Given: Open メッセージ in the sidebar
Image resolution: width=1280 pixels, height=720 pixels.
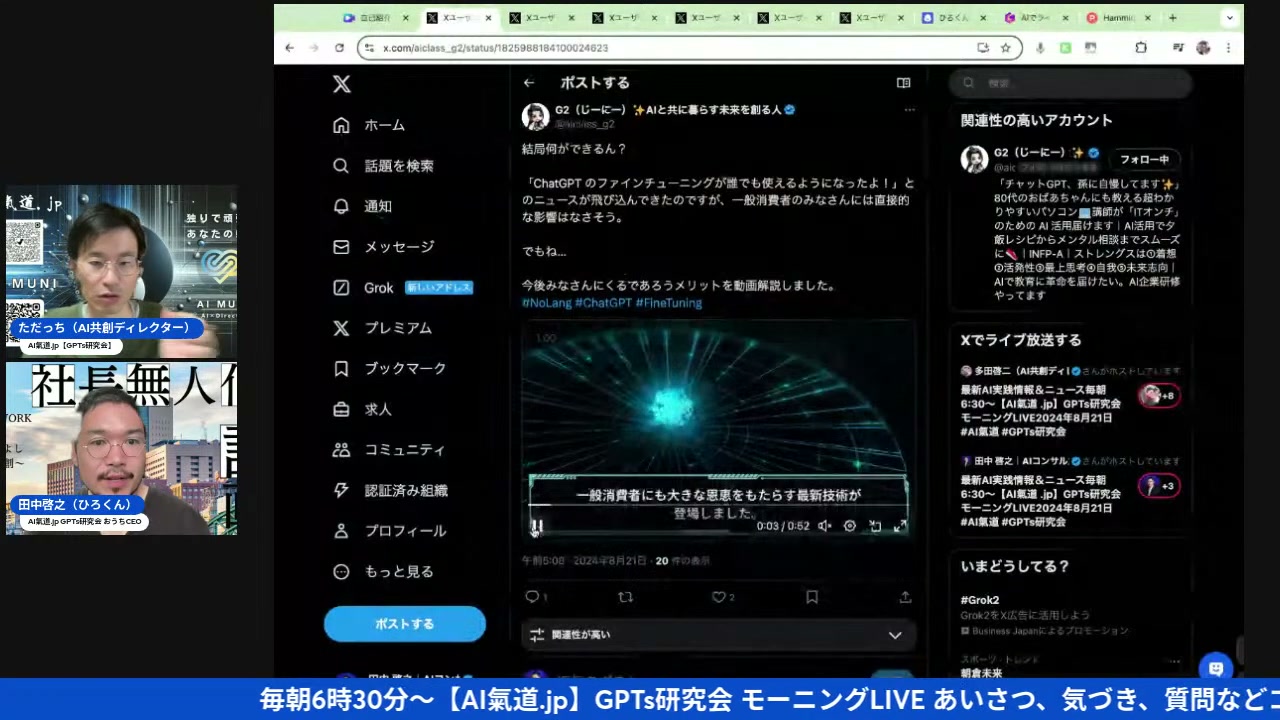Looking at the screenshot, I should pos(383,247).
